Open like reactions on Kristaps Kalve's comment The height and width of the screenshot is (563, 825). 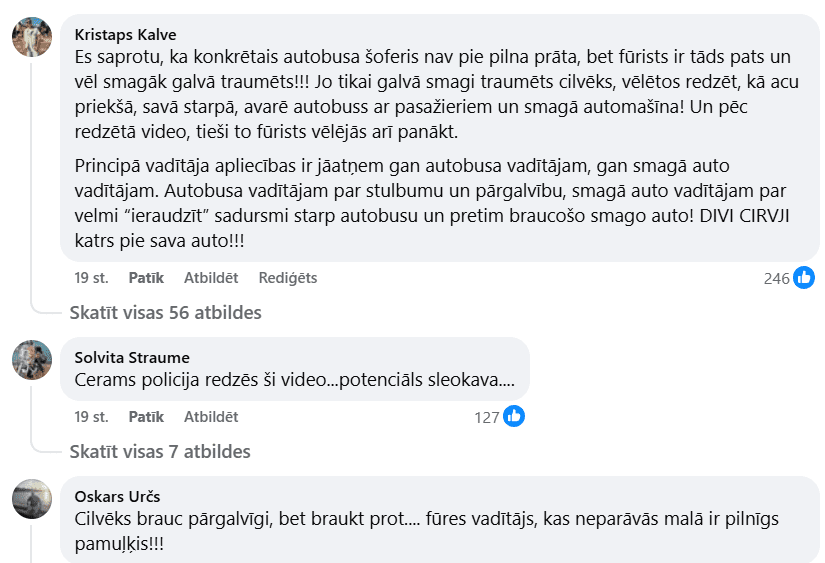click(804, 278)
